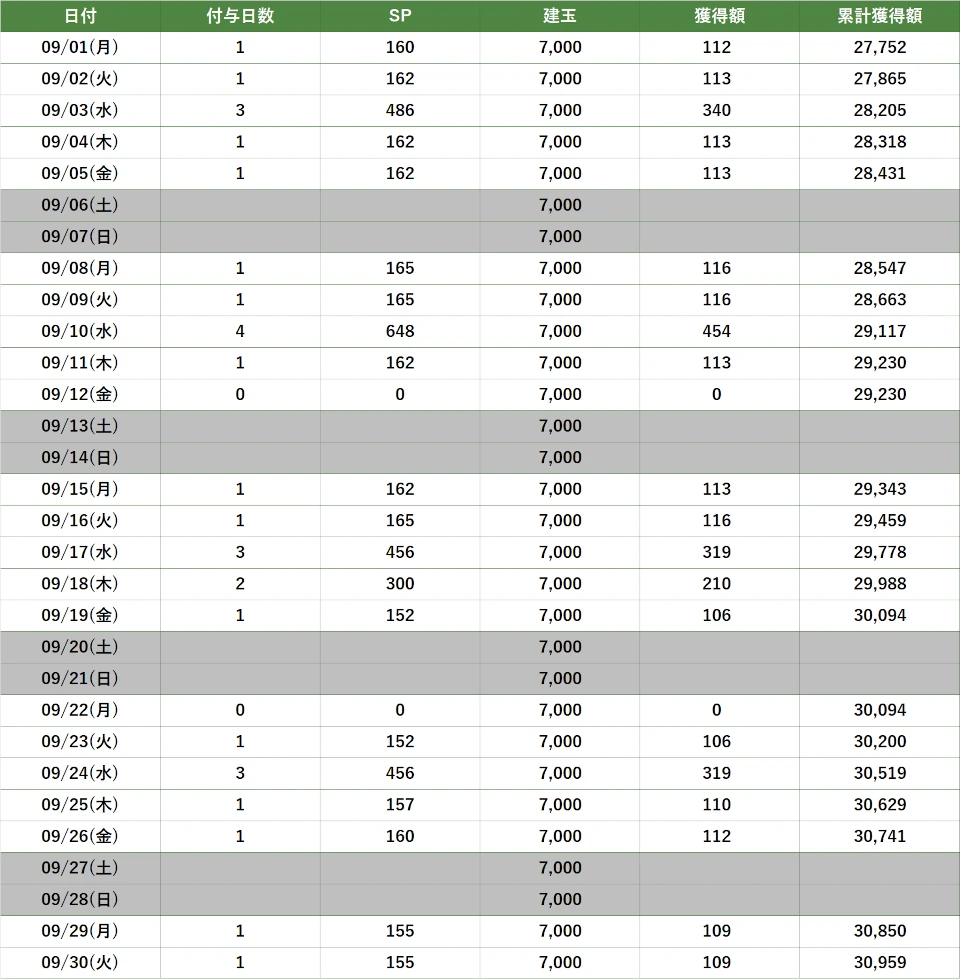
Task: Click the 09/01(月) date cell
Action: pyautogui.click(x=80, y=47)
